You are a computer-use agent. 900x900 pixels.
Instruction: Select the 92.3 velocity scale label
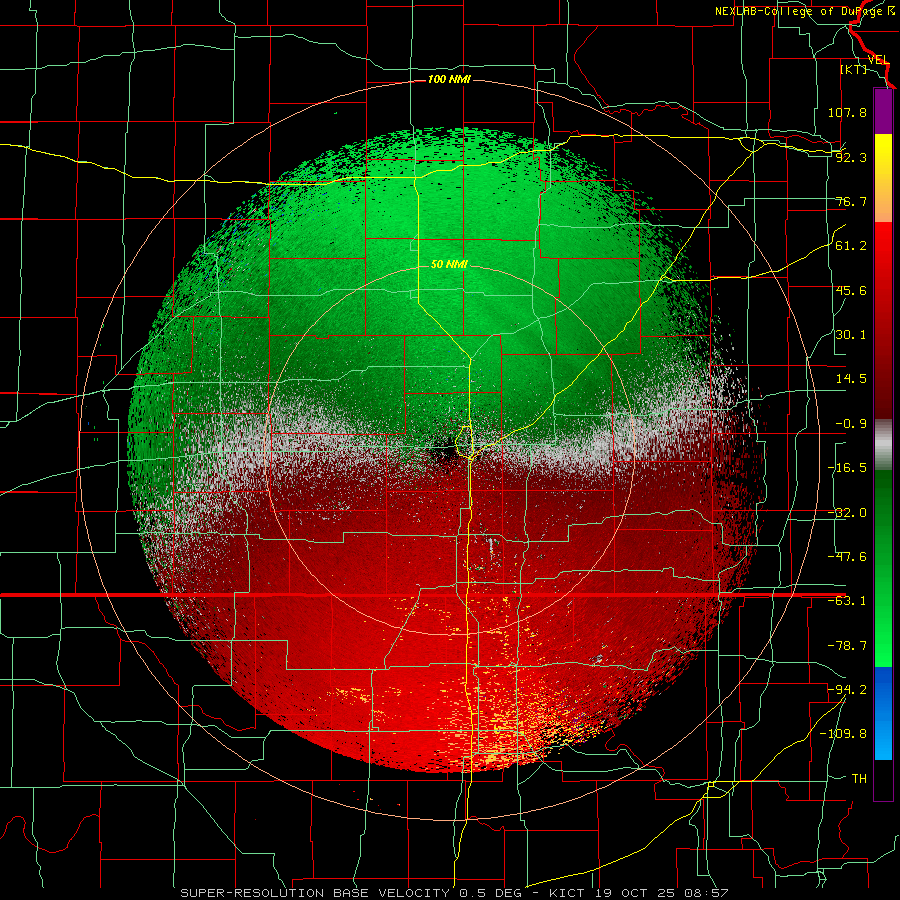[x=851, y=157]
